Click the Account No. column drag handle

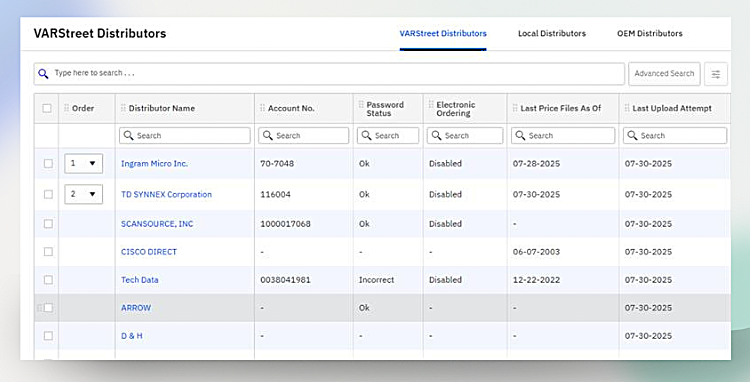tap(263, 108)
